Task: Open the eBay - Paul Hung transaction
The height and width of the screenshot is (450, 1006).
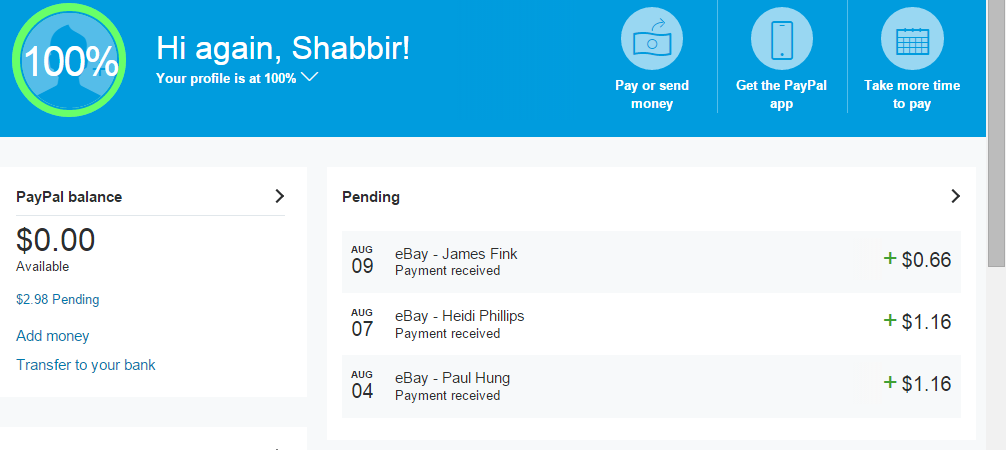Action: coord(452,378)
